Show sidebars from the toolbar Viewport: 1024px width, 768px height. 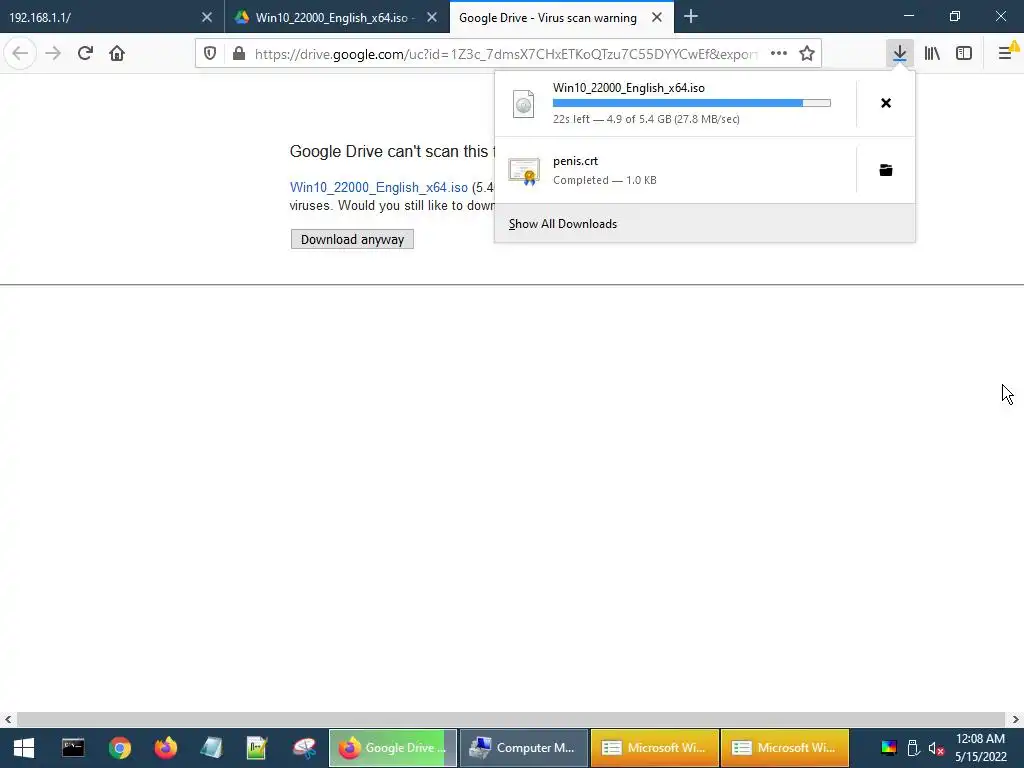[964, 54]
